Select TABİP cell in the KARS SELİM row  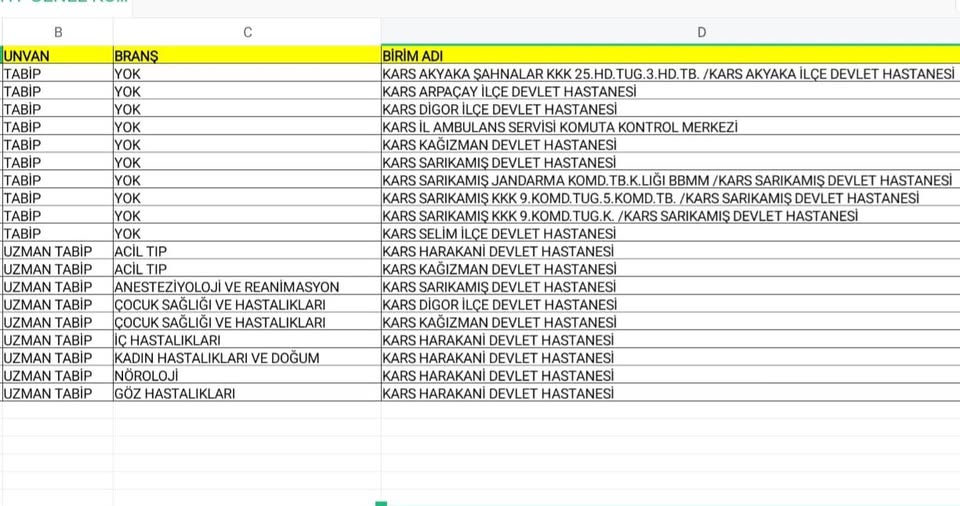(x=58, y=233)
